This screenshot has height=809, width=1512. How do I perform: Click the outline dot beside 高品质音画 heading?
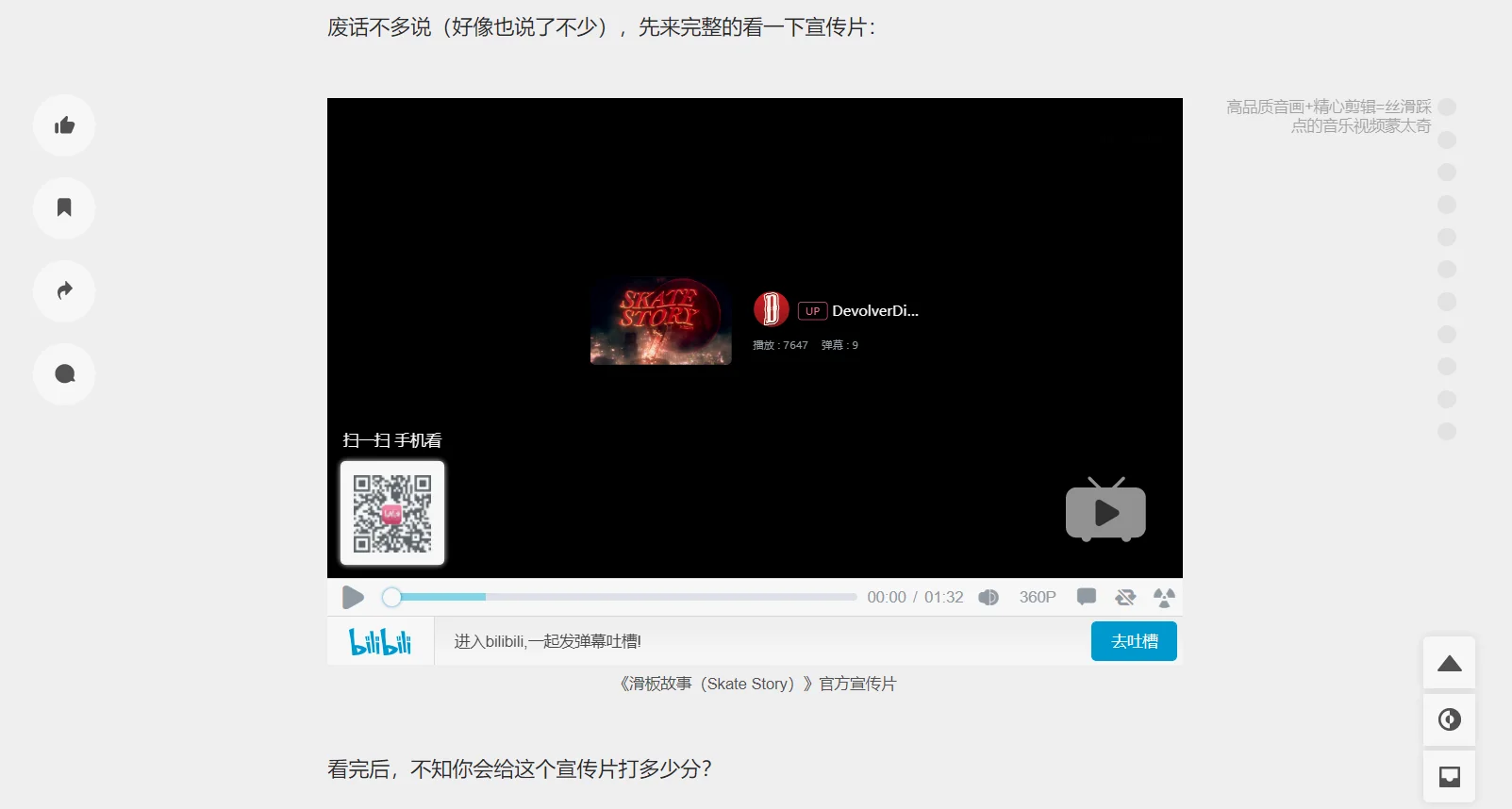[1447, 107]
